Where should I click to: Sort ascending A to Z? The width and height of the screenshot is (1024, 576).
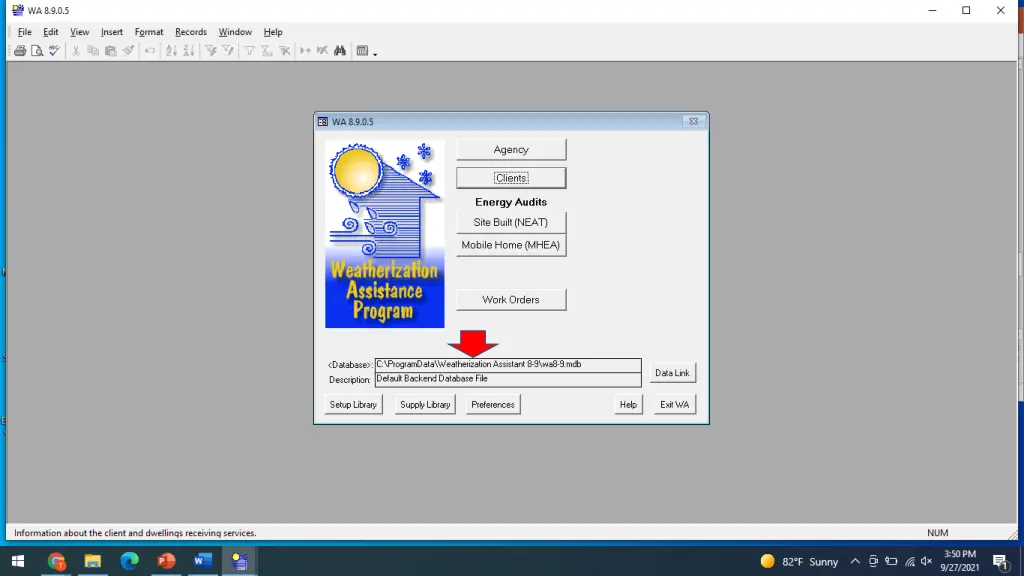click(x=171, y=50)
